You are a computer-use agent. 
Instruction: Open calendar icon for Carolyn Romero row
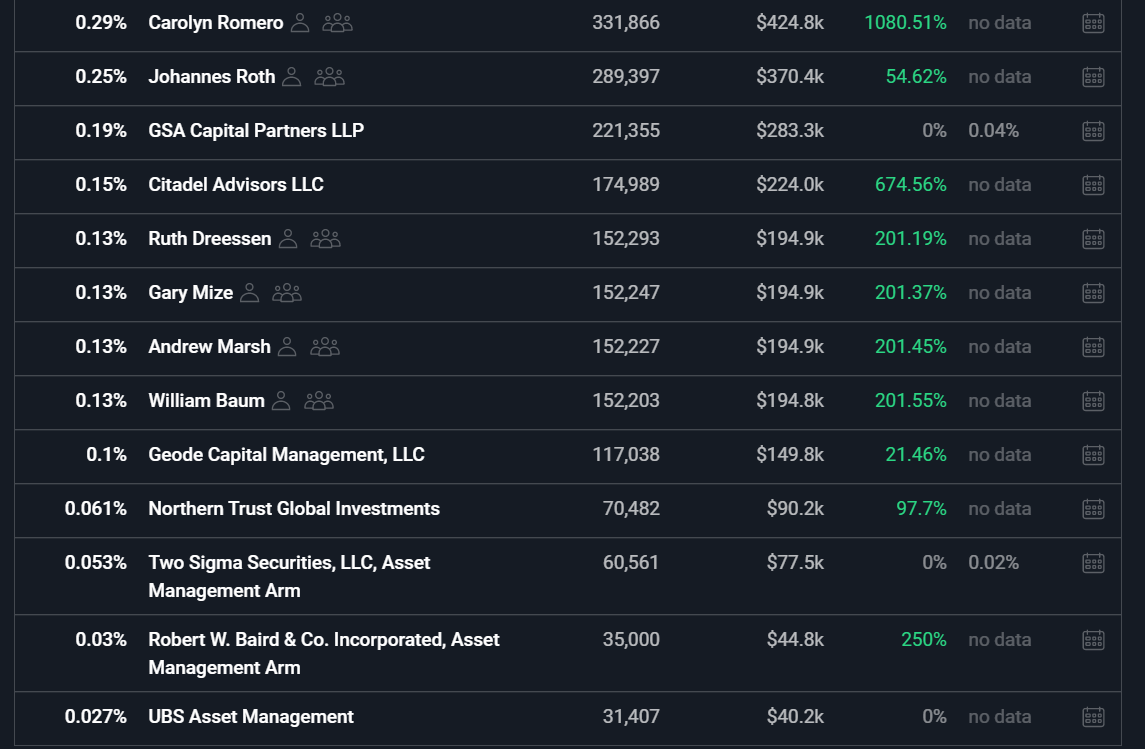(x=1093, y=23)
